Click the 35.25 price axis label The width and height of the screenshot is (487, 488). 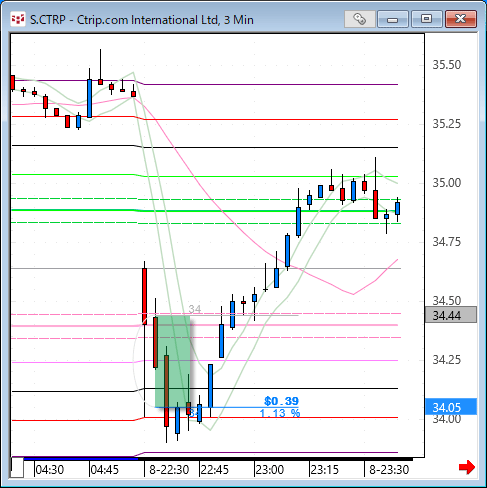[x=447, y=124]
